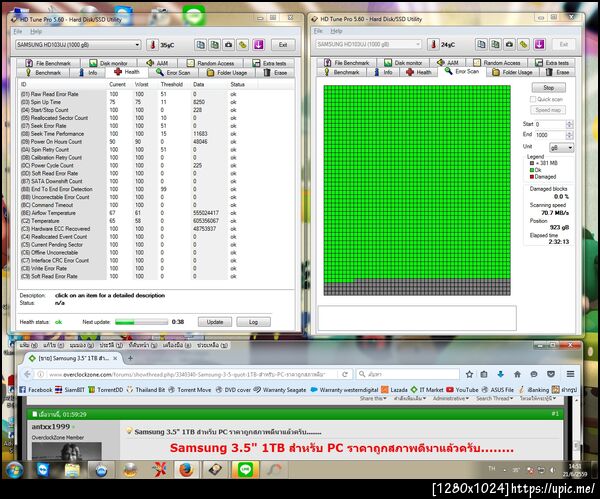Click the Pocket icon in Firefox toolbar
This screenshot has height=499, width=600.
[x=551, y=374]
